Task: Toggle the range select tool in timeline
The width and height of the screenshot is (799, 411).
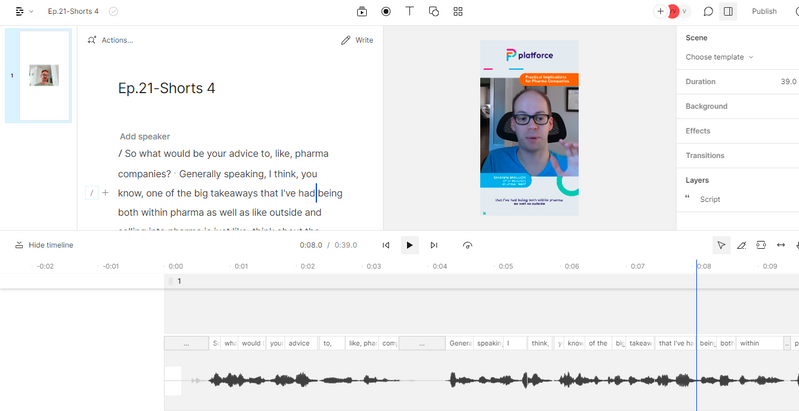Action: point(761,245)
